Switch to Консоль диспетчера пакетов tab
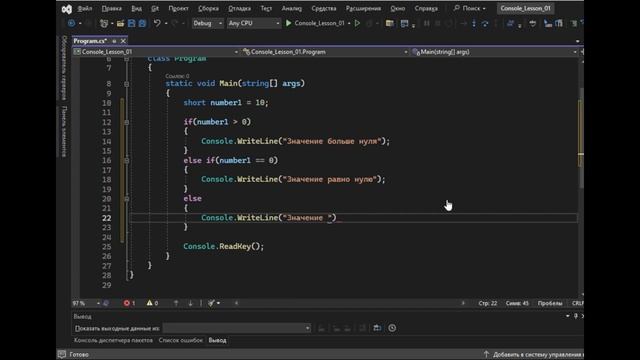 click(x=113, y=340)
